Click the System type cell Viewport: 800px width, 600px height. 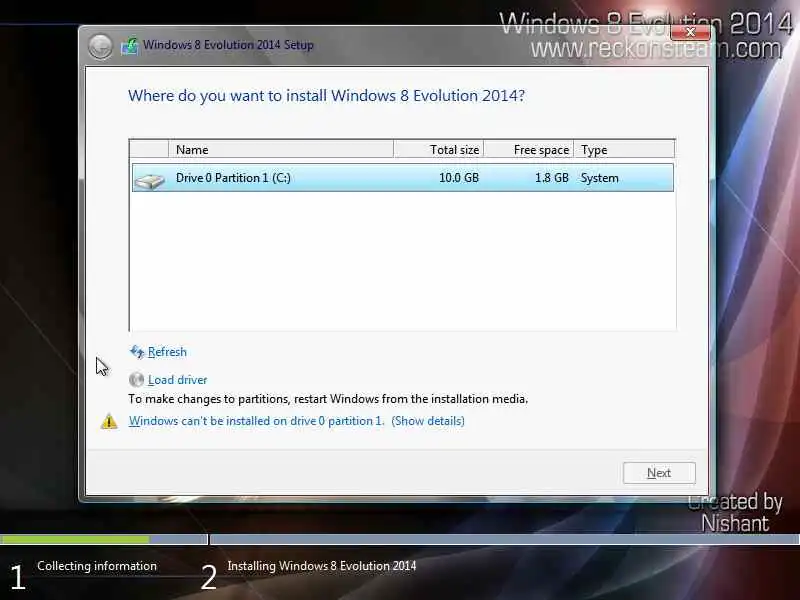pos(599,178)
